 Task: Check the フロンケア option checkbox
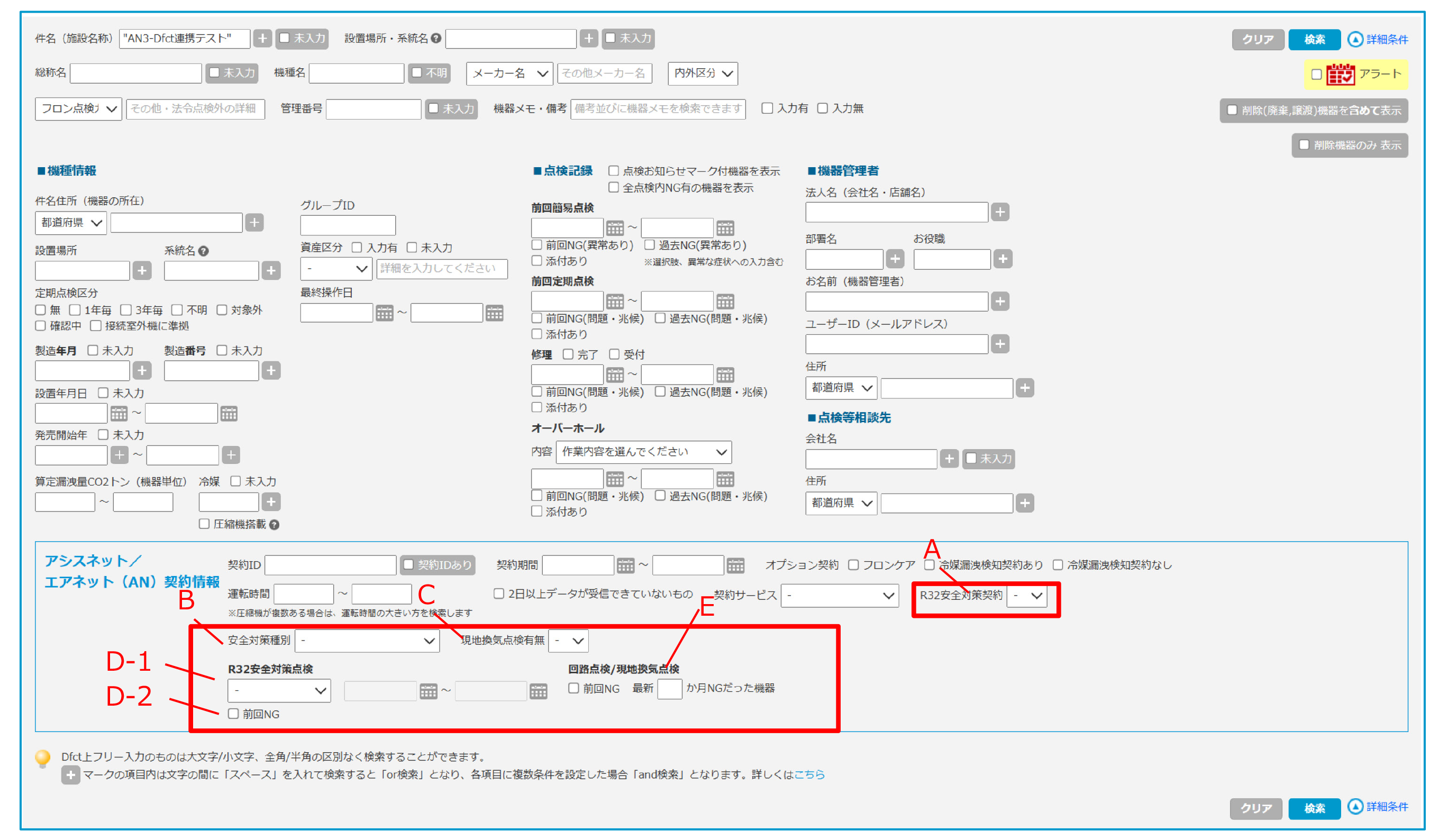[853, 565]
